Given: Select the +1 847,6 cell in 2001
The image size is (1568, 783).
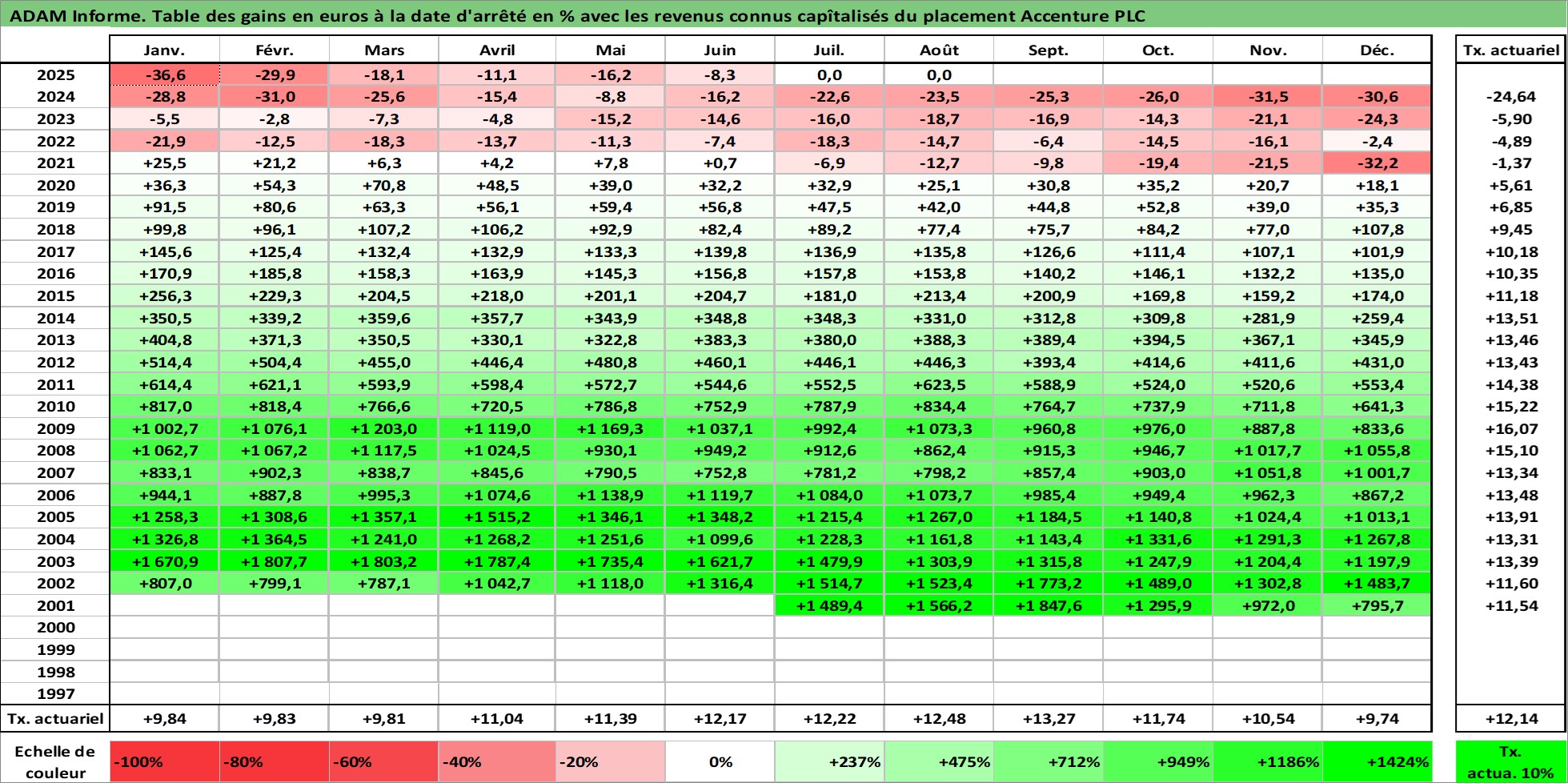Looking at the screenshot, I should 1048,605.
